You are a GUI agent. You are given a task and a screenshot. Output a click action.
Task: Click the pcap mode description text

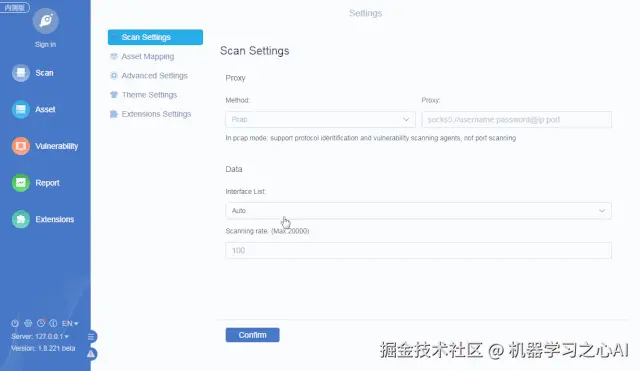[371, 138]
